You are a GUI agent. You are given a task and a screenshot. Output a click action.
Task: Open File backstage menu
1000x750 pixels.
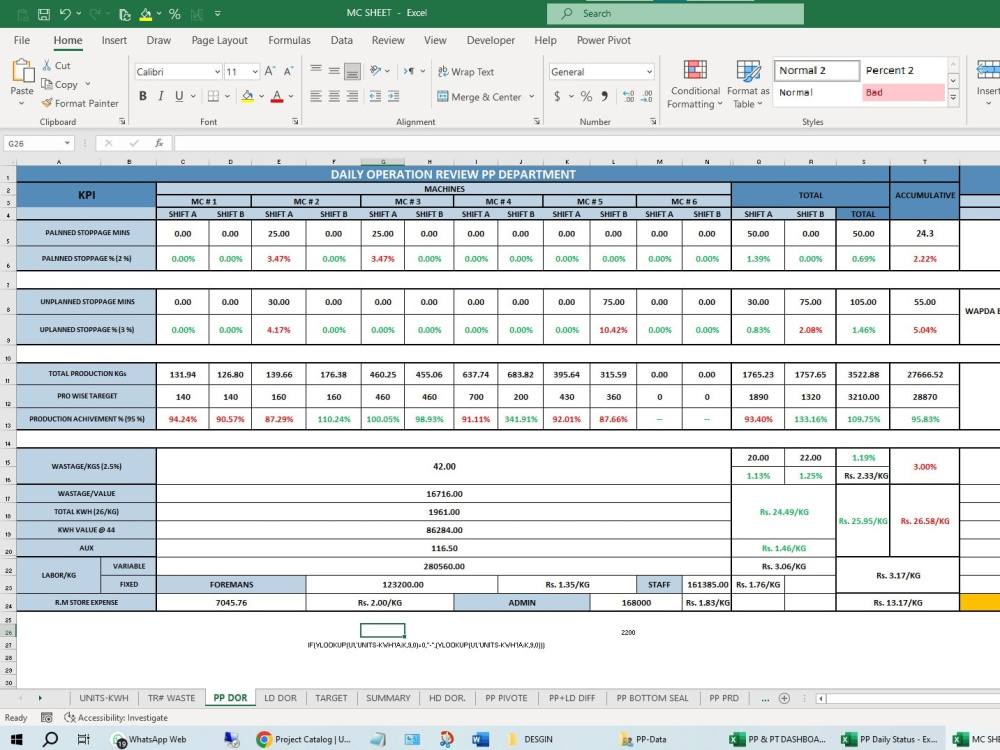22,40
